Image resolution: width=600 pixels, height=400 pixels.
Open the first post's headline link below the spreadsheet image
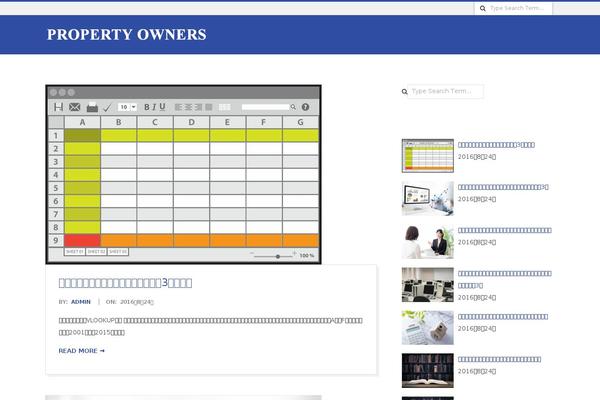coord(125,282)
